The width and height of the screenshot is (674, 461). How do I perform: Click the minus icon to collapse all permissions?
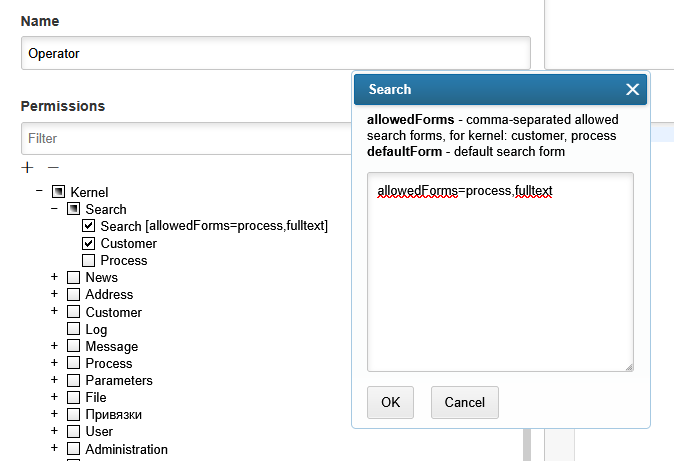tap(53, 167)
